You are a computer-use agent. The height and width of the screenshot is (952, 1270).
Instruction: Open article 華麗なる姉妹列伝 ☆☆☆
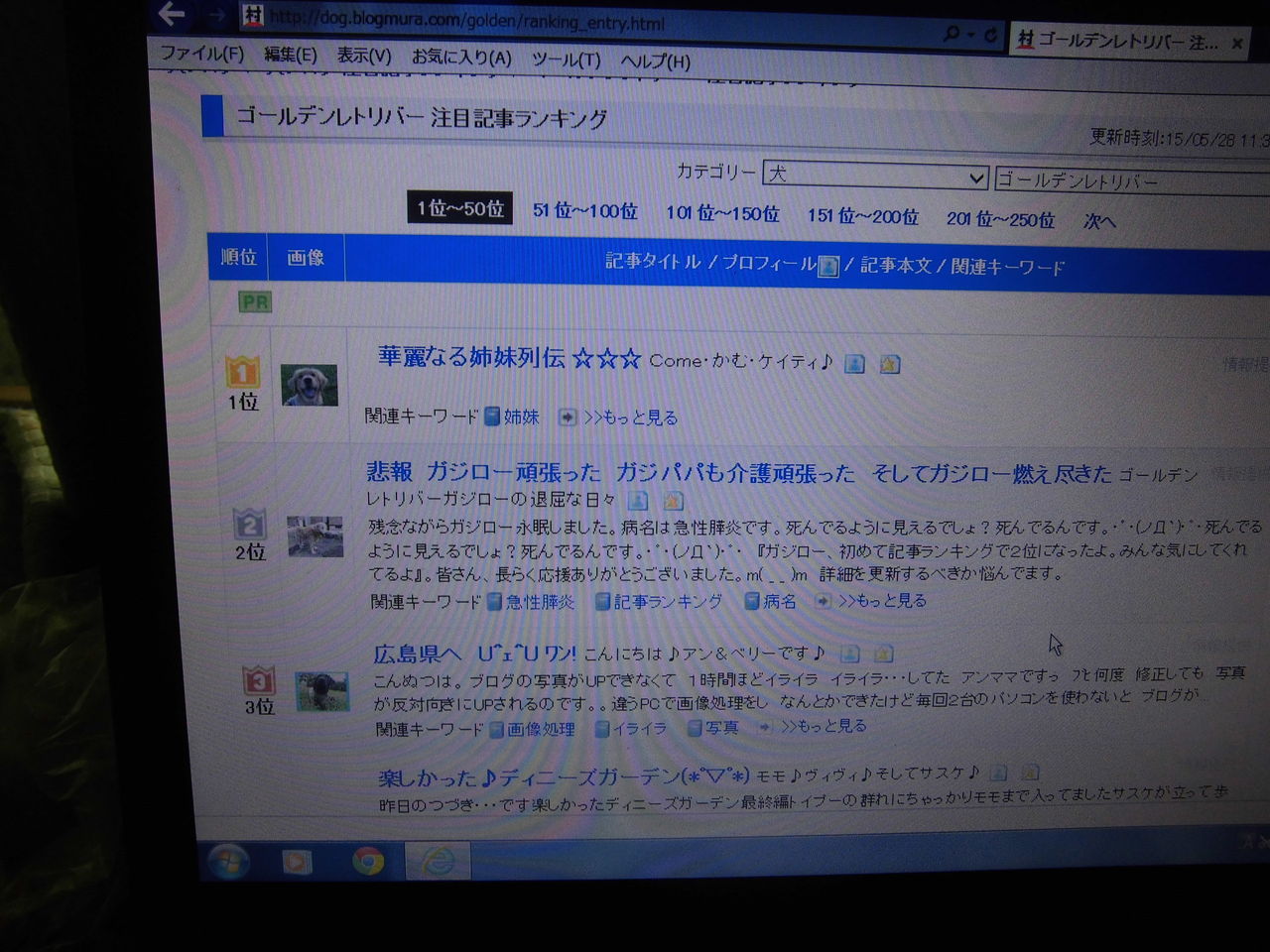pyautogui.click(x=509, y=358)
